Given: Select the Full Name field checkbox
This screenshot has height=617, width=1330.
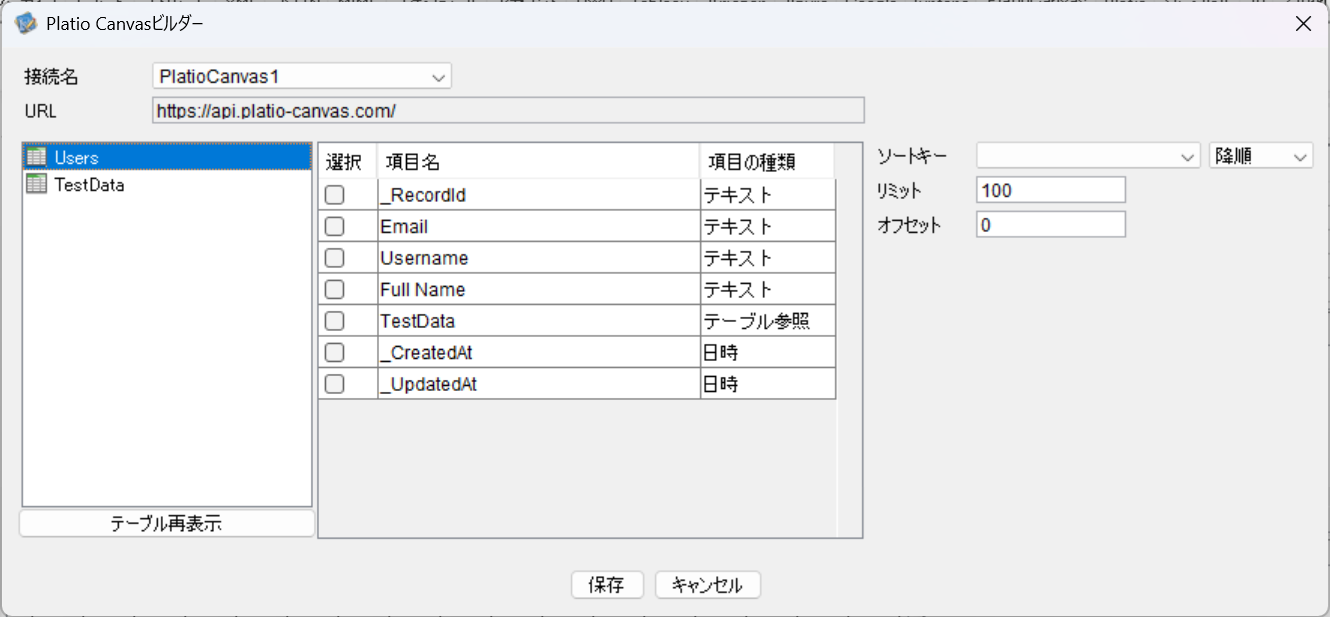Looking at the screenshot, I should click(335, 290).
